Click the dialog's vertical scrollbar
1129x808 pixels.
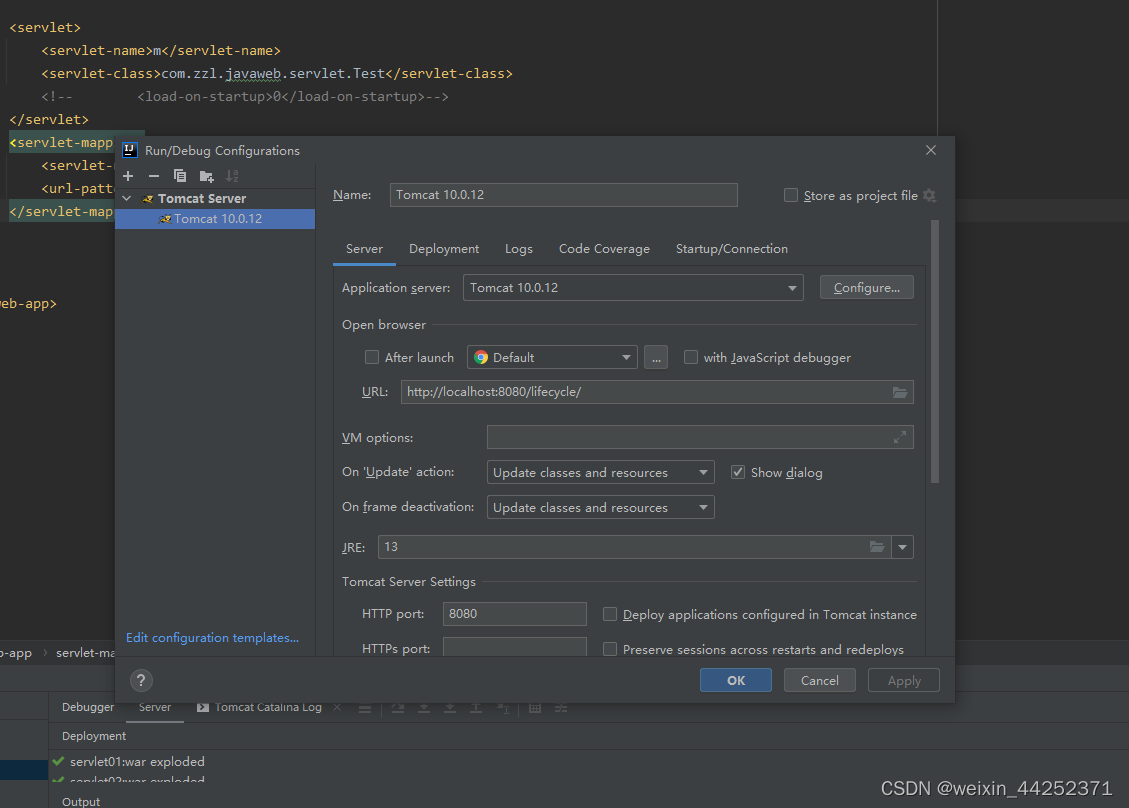pos(935,351)
